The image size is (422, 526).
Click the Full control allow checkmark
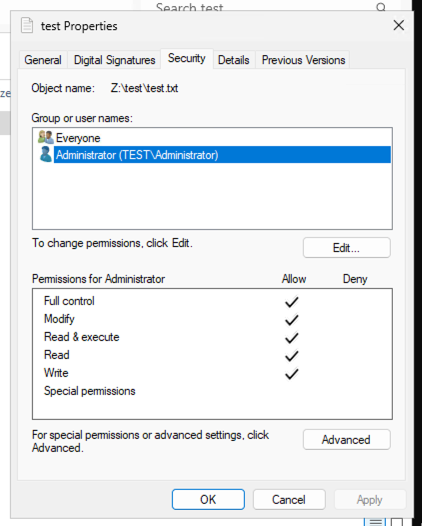(292, 301)
